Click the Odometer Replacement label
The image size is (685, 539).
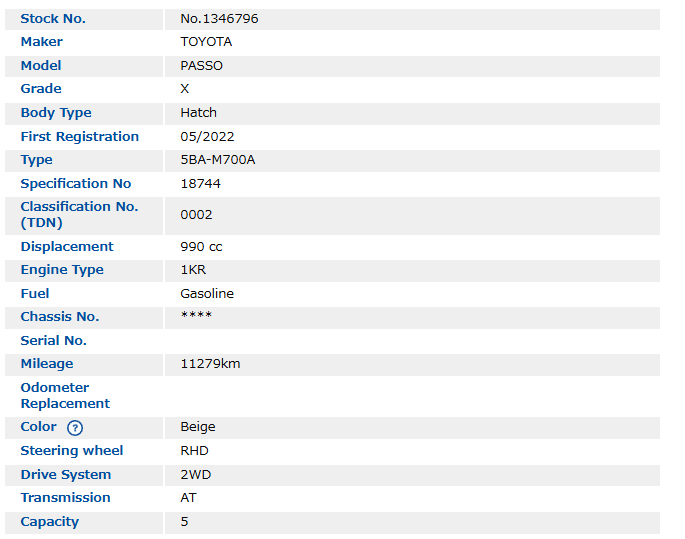pos(65,396)
